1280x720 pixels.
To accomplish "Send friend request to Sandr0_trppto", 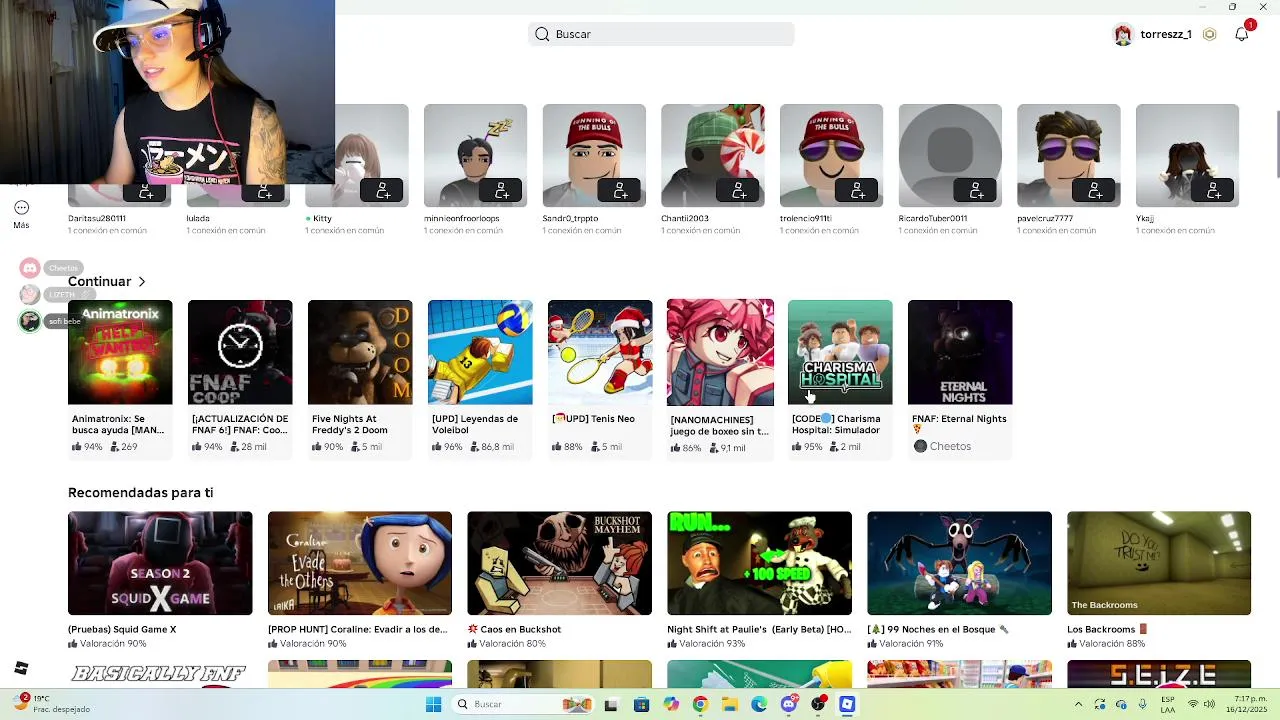I will pos(620,191).
